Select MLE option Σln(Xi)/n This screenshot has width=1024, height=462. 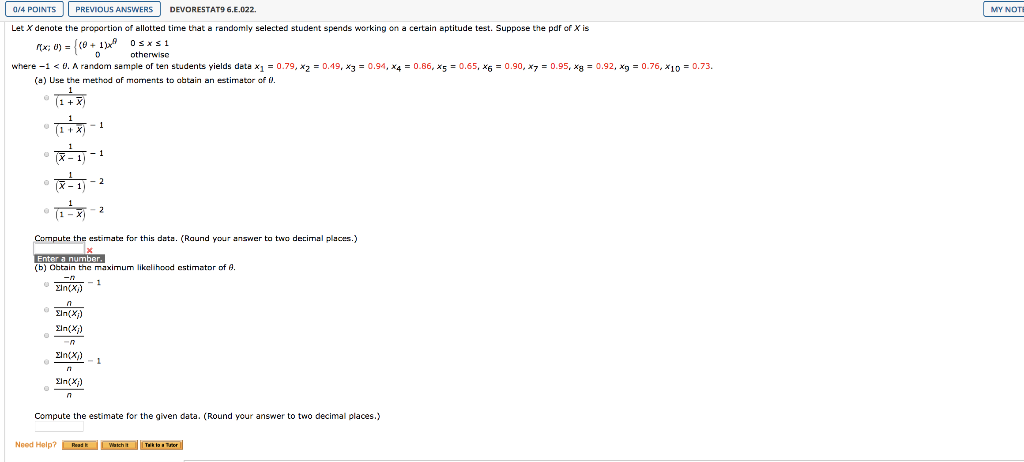(x=46, y=388)
